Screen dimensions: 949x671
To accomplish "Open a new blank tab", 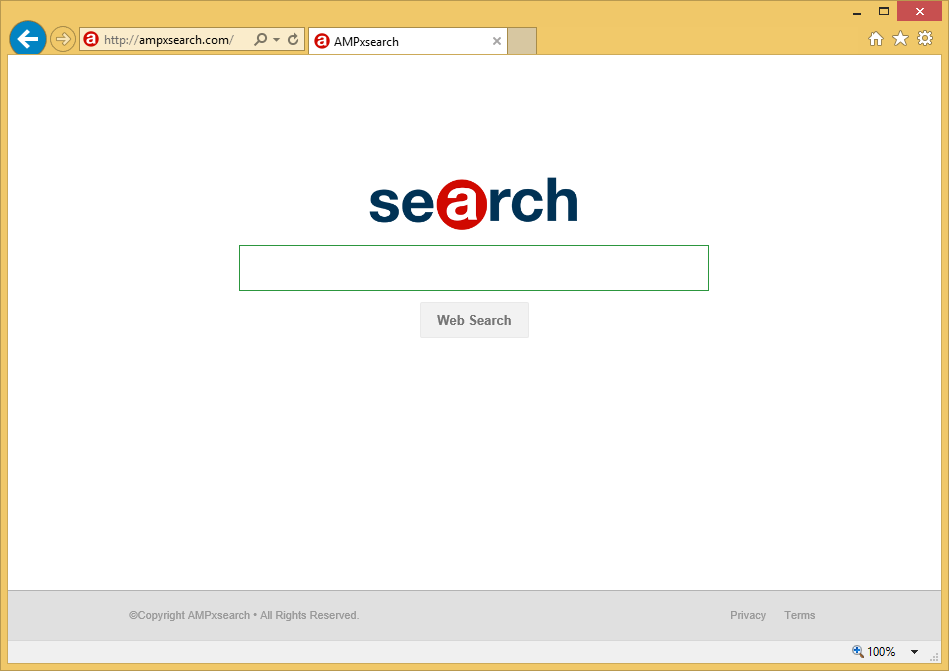I will [522, 41].
